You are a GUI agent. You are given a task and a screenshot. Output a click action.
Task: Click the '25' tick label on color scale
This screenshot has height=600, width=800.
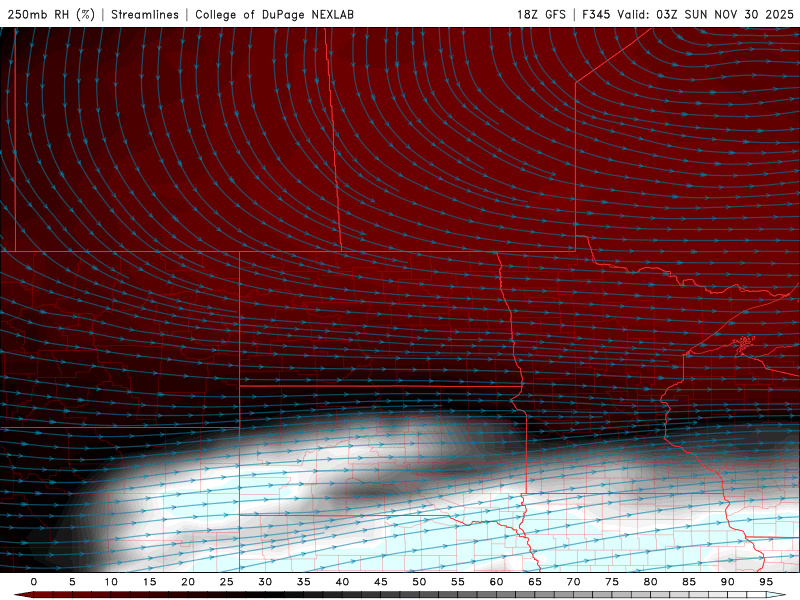227,582
